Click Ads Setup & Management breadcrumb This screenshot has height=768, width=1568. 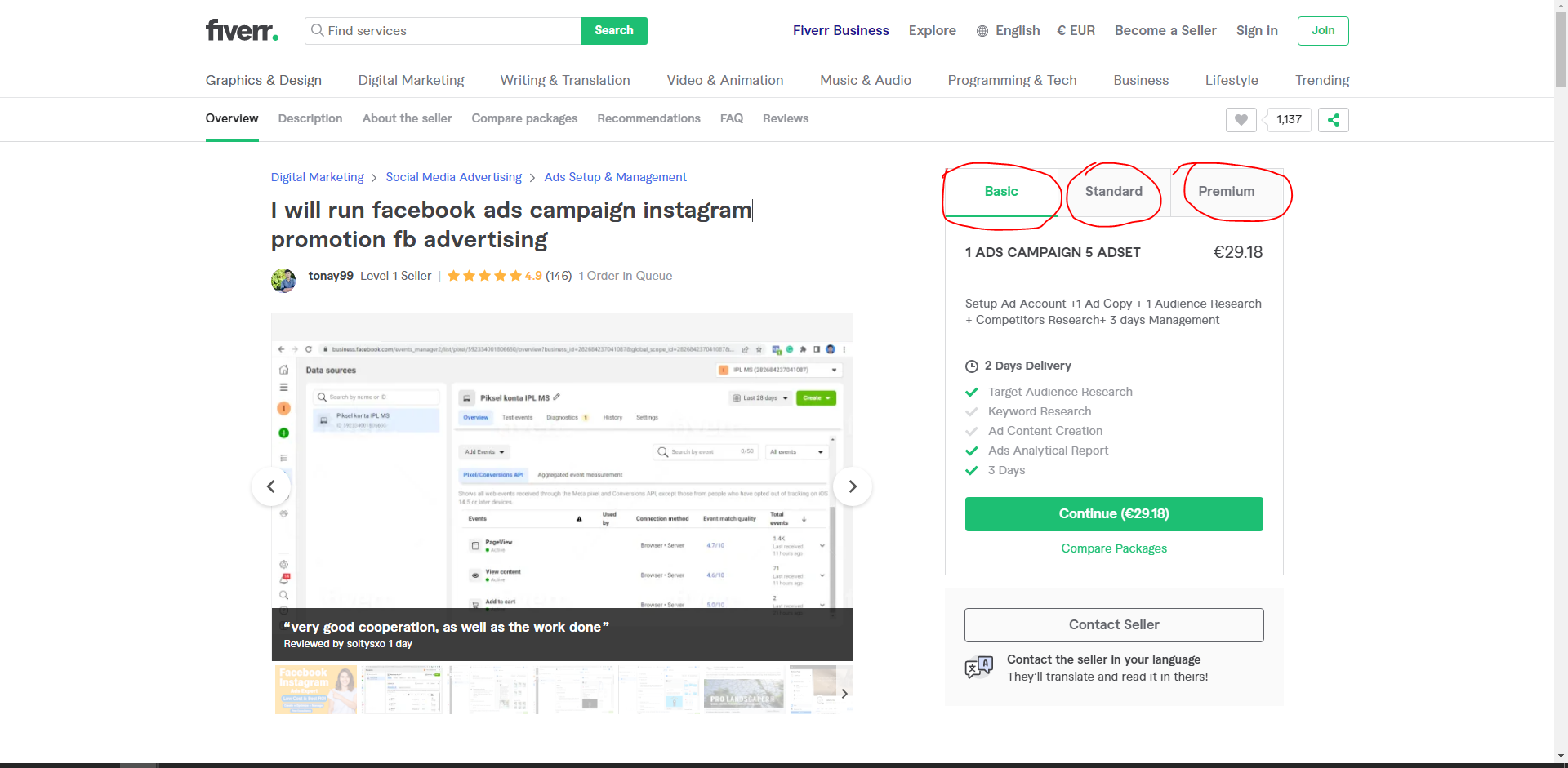(616, 177)
